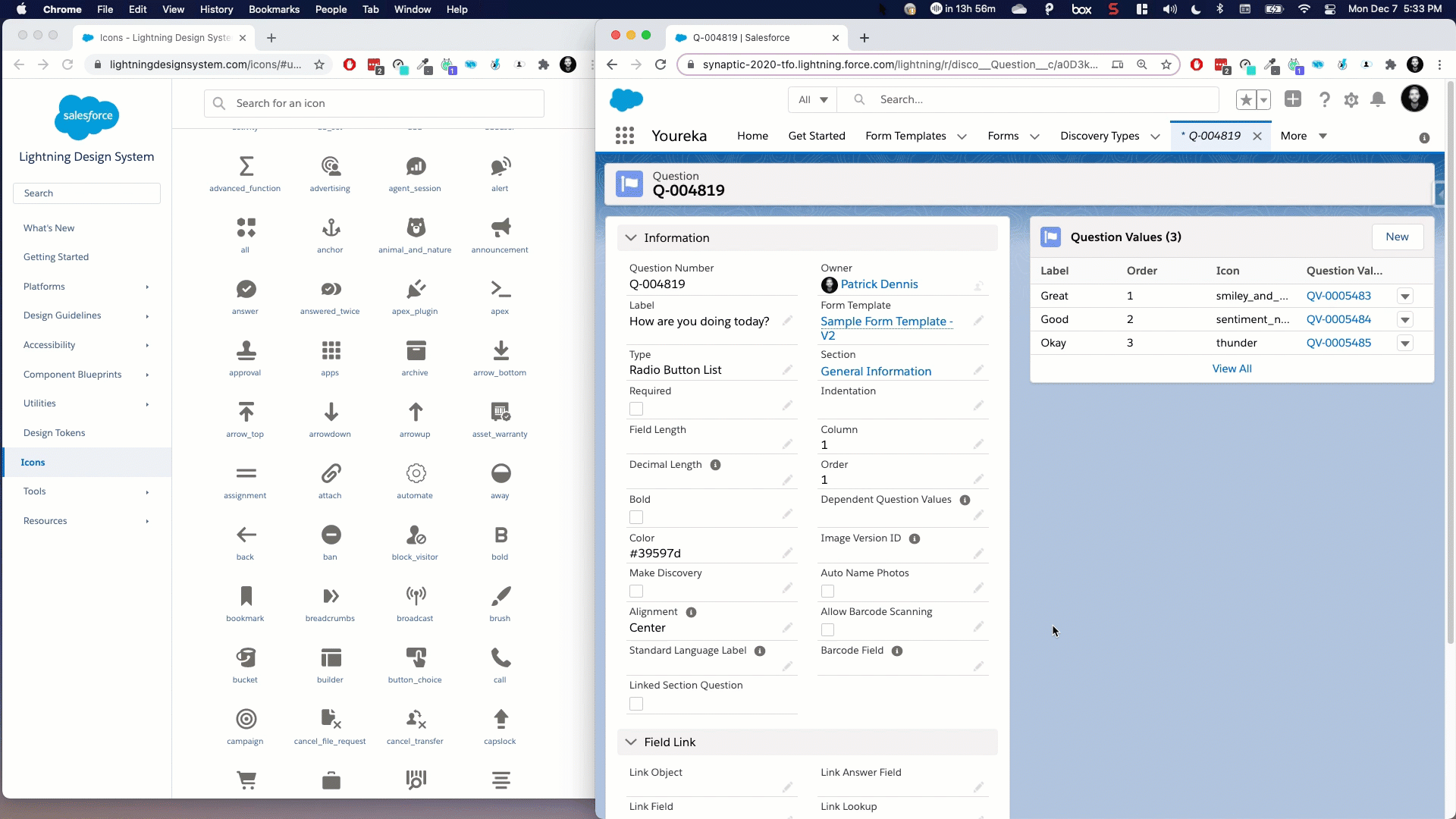The width and height of the screenshot is (1456, 819).
Task: Click the Wi-Fi icon in menu bar
Action: (1304, 9)
